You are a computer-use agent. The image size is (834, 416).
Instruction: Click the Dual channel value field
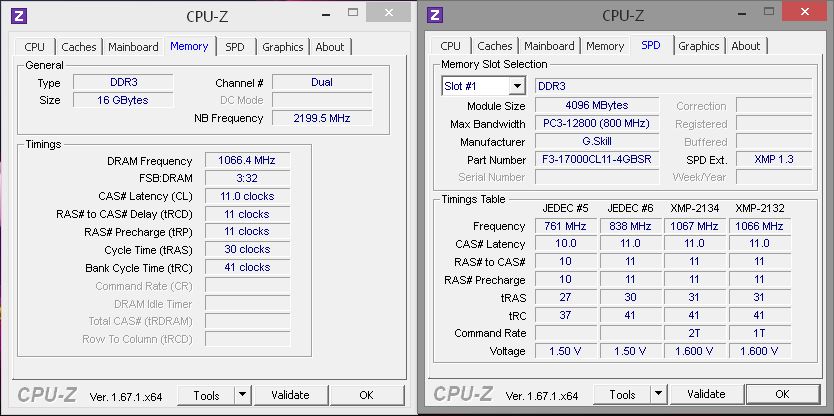322,82
